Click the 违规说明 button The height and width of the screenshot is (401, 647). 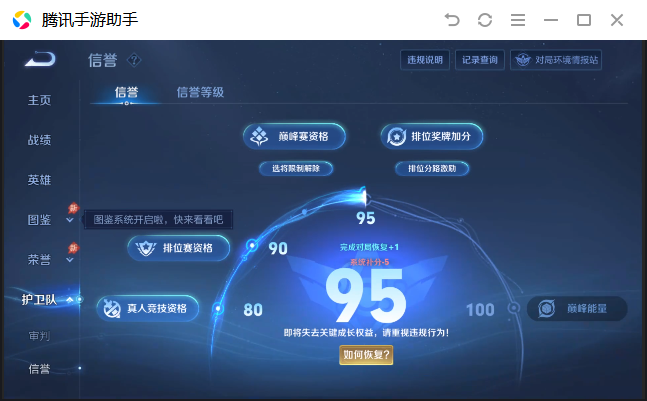coord(425,60)
